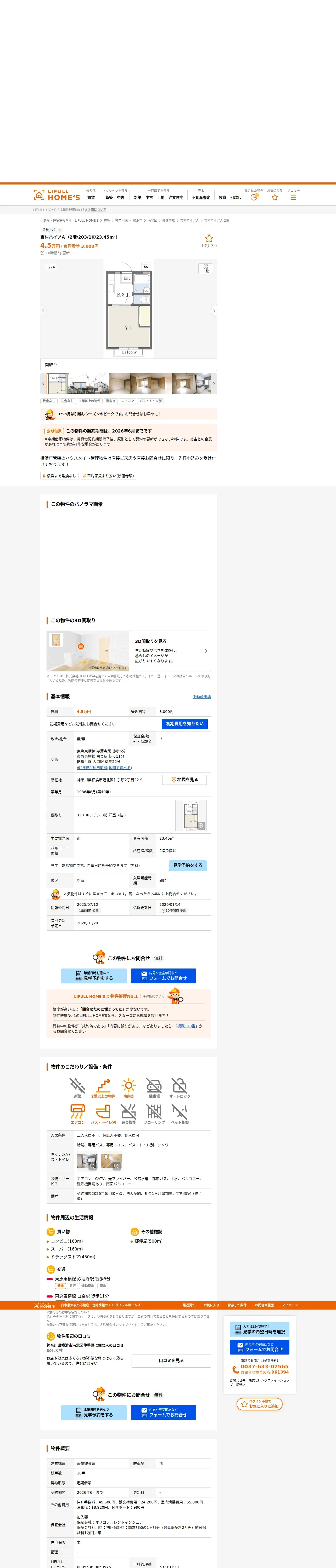Open 他15駅が利用可能(地図で調べる) link

(x=104, y=768)
